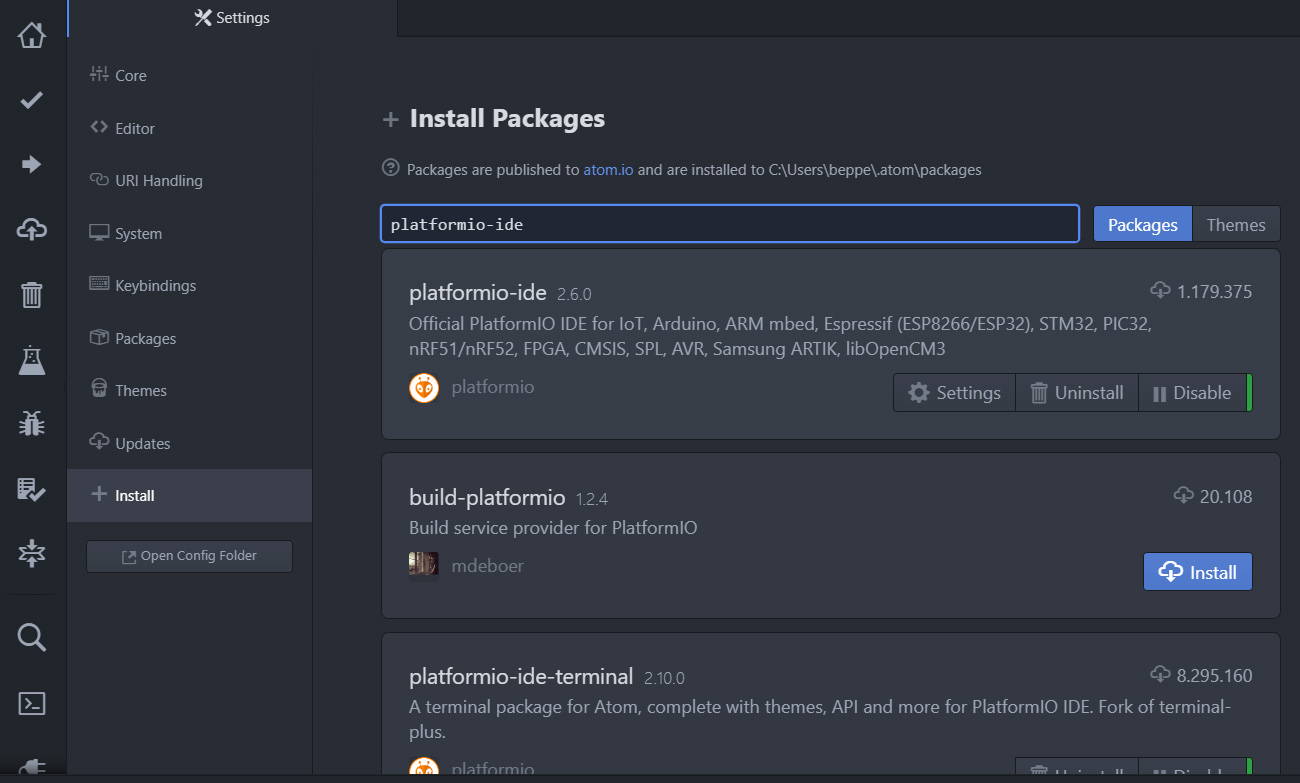Click the 20.108 download count
Screen dimensions: 1300x783
point(1226,497)
